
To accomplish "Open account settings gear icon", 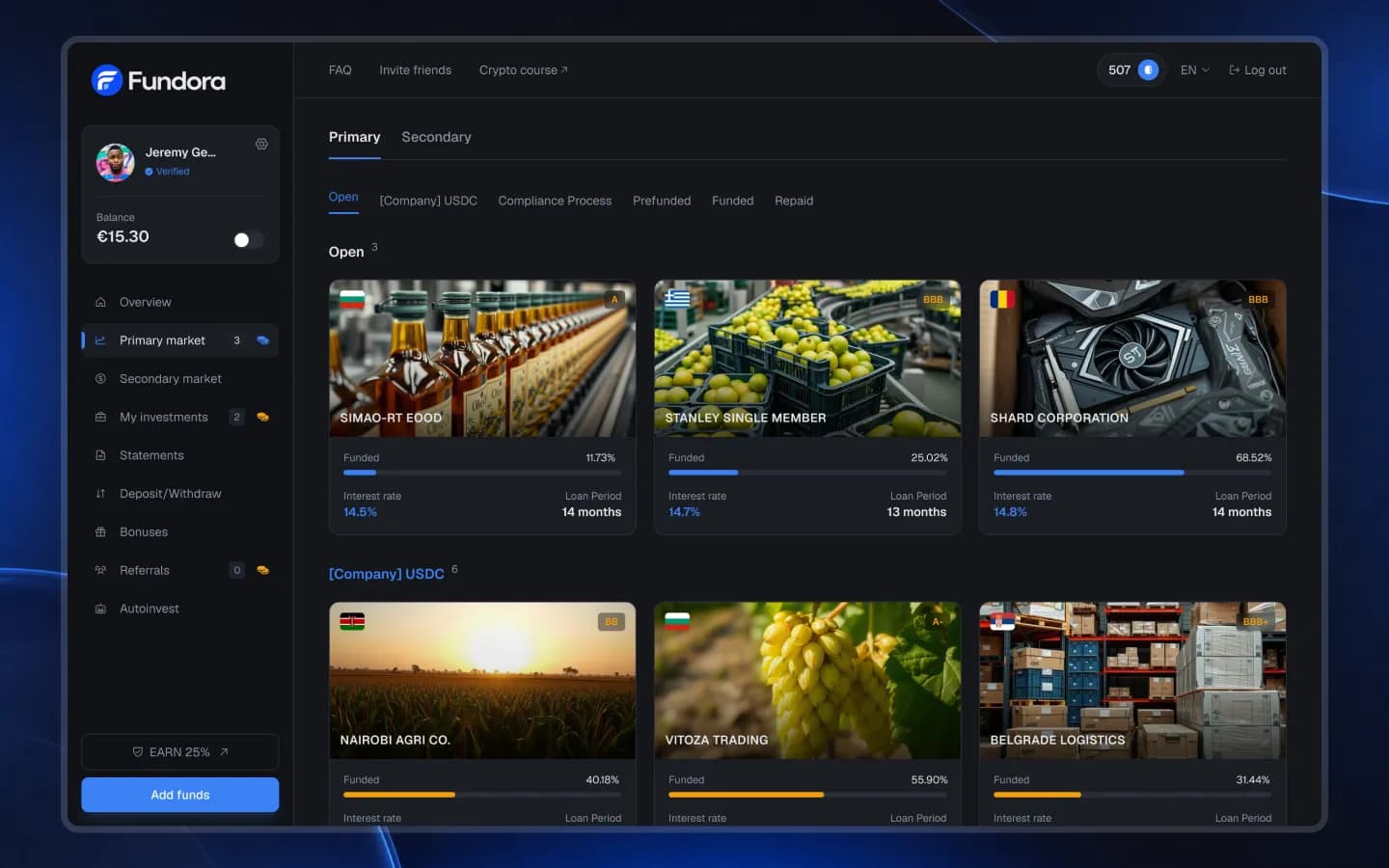I will coord(261,144).
